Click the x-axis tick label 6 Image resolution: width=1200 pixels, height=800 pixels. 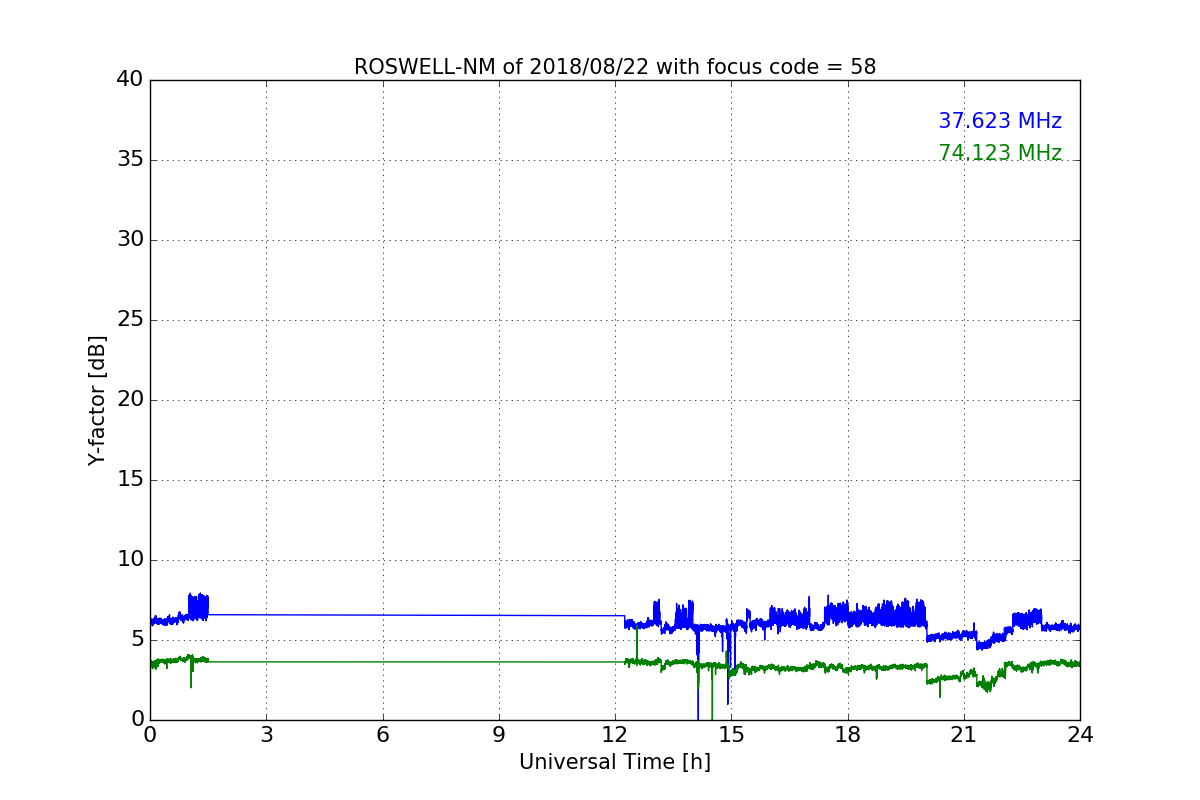coord(382,735)
